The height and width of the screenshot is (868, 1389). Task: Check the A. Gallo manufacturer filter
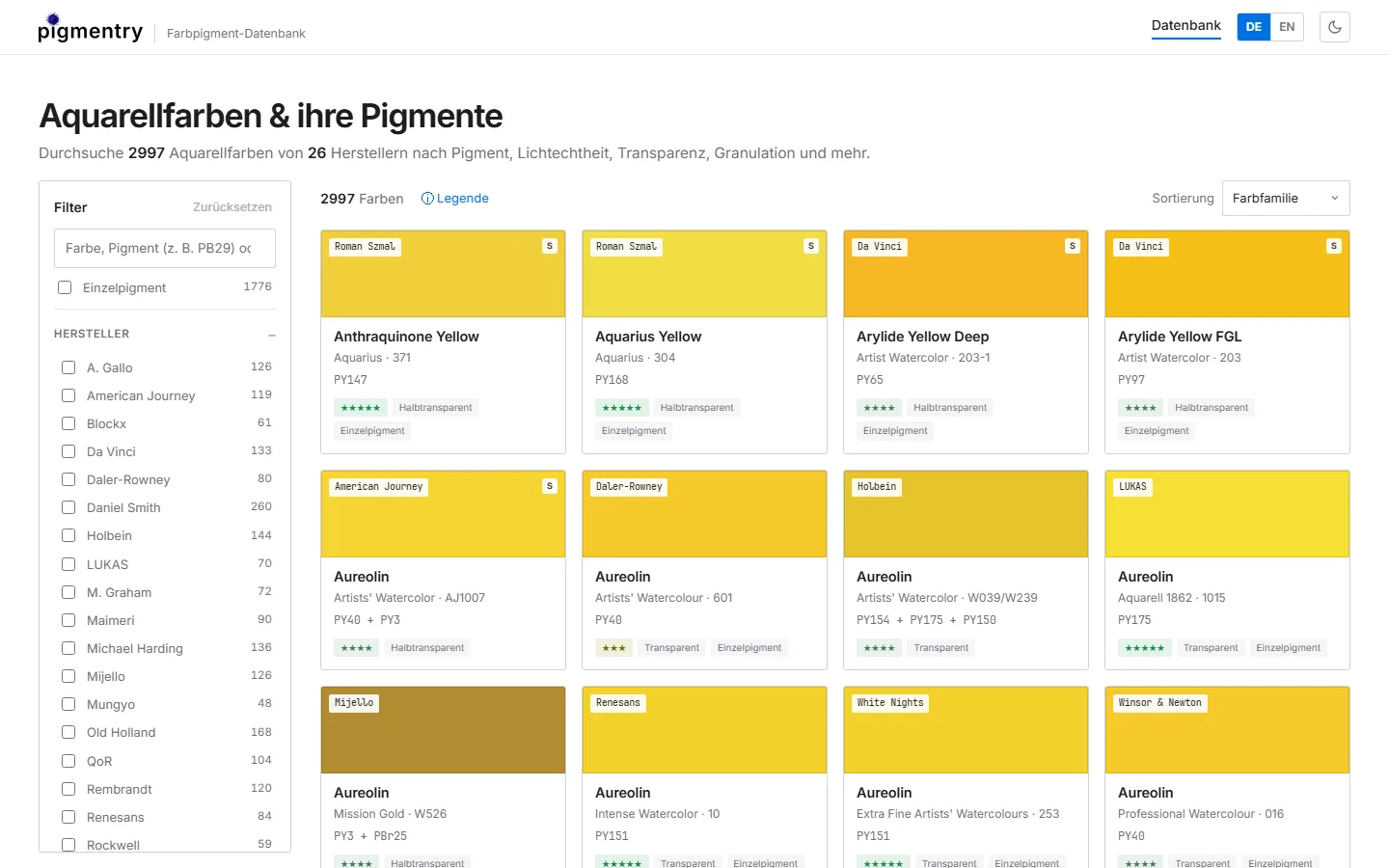click(x=68, y=367)
